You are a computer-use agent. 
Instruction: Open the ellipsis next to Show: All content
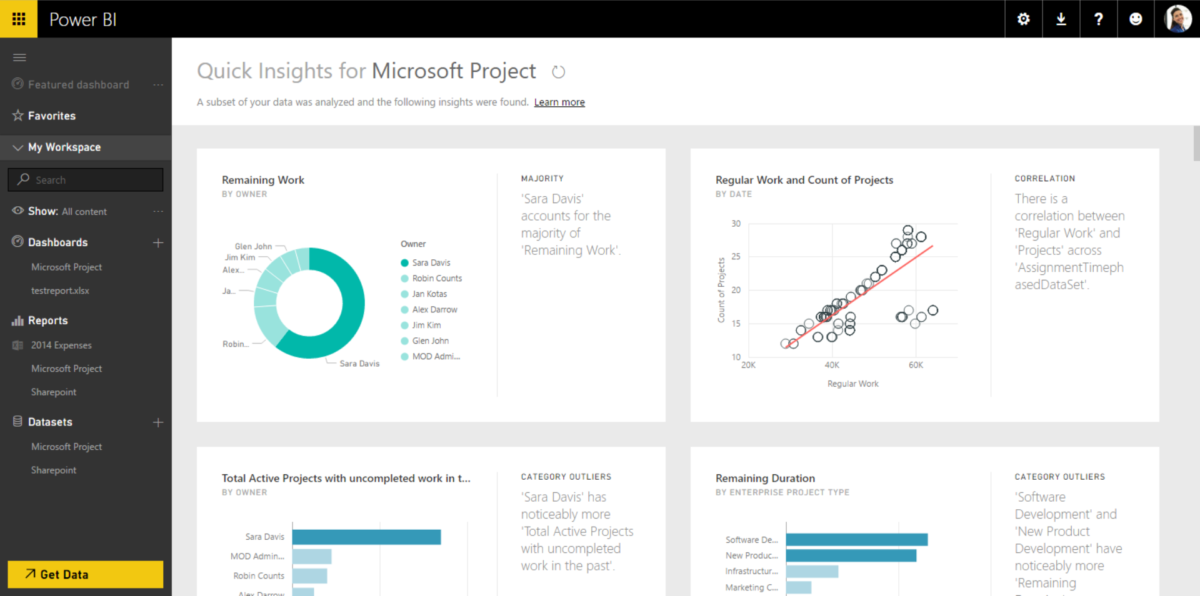(x=157, y=211)
